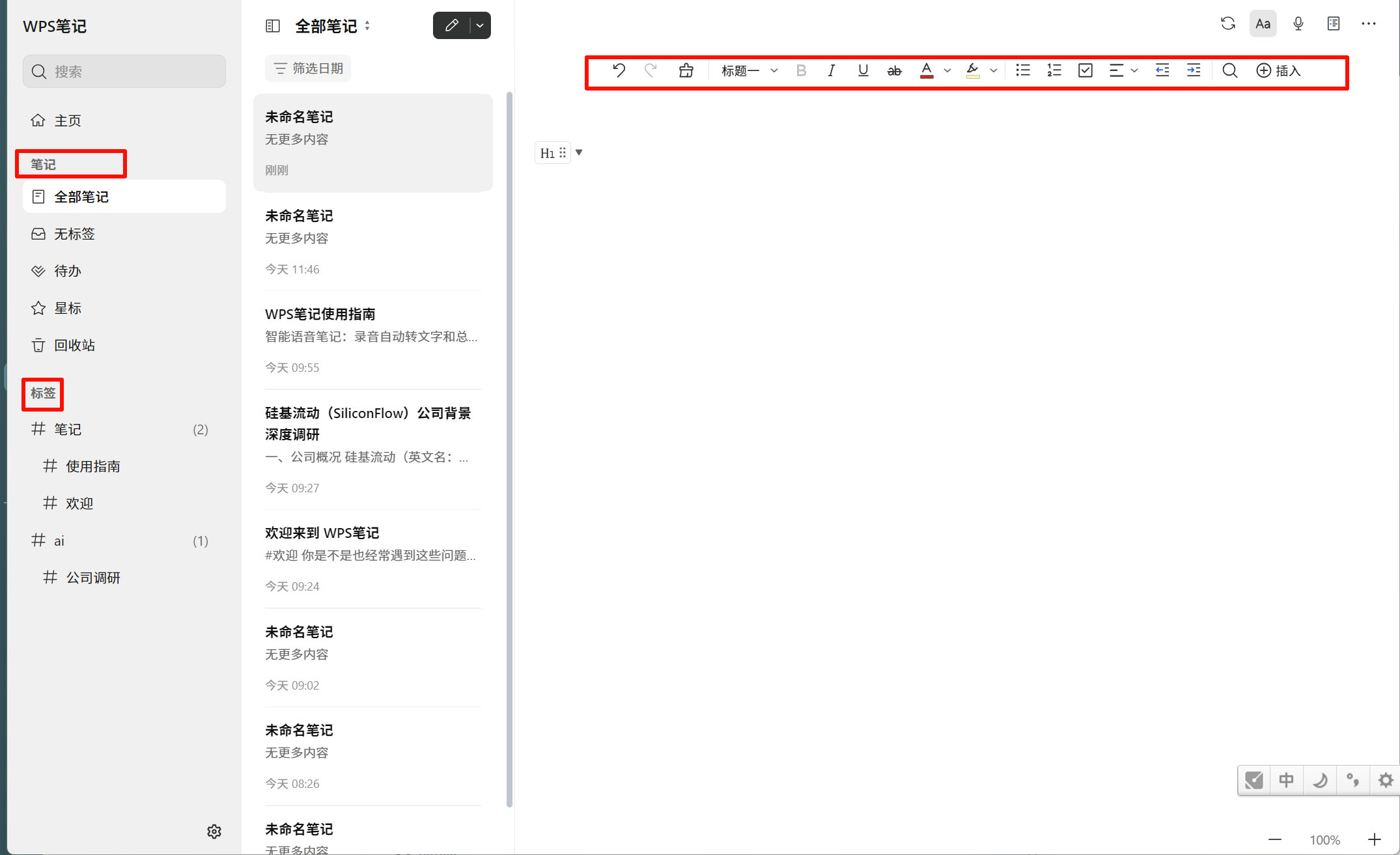
Task: Open the heading style dropdown
Action: (x=749, y=70)
